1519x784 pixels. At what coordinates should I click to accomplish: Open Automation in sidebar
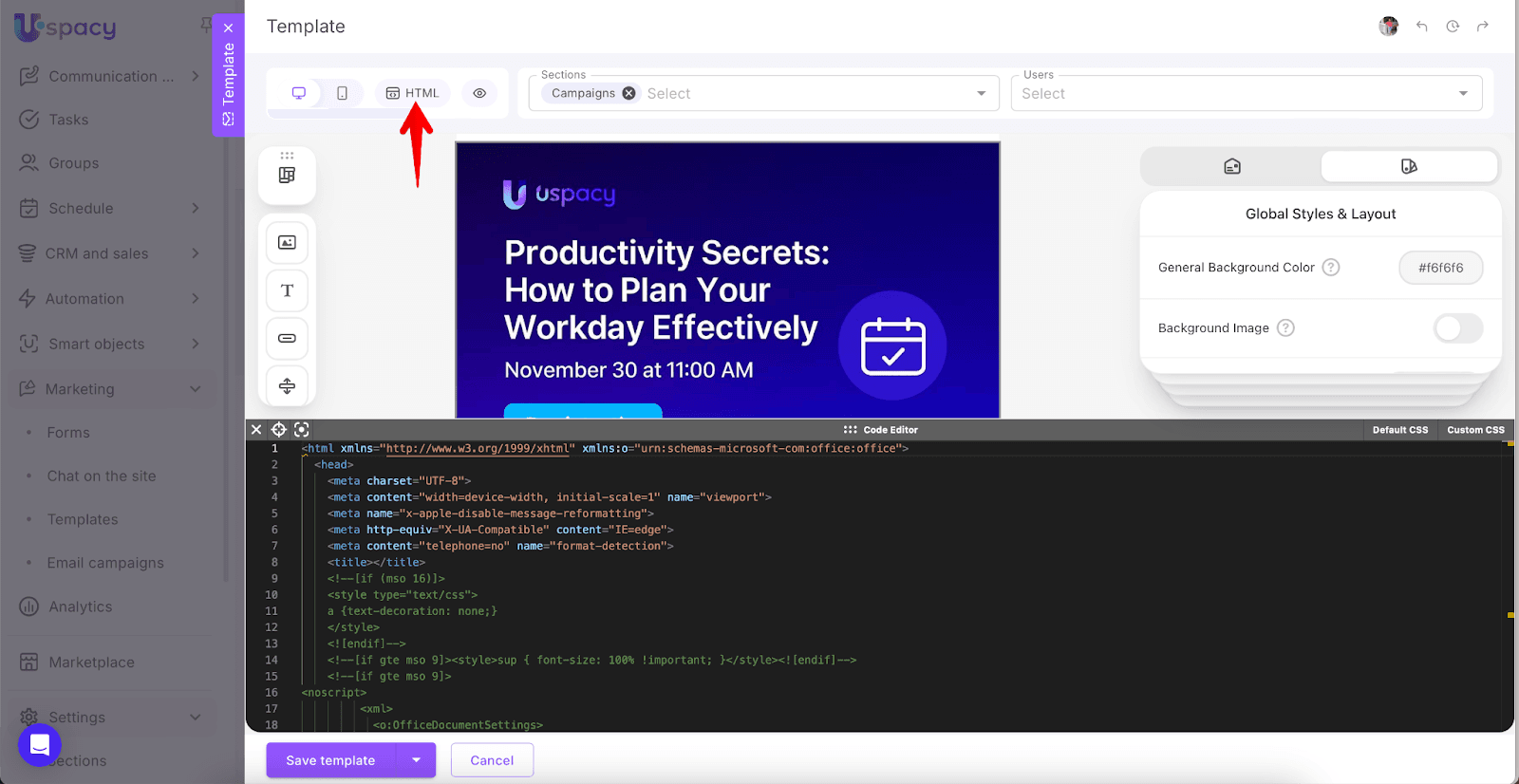click(x=84, y=299)
